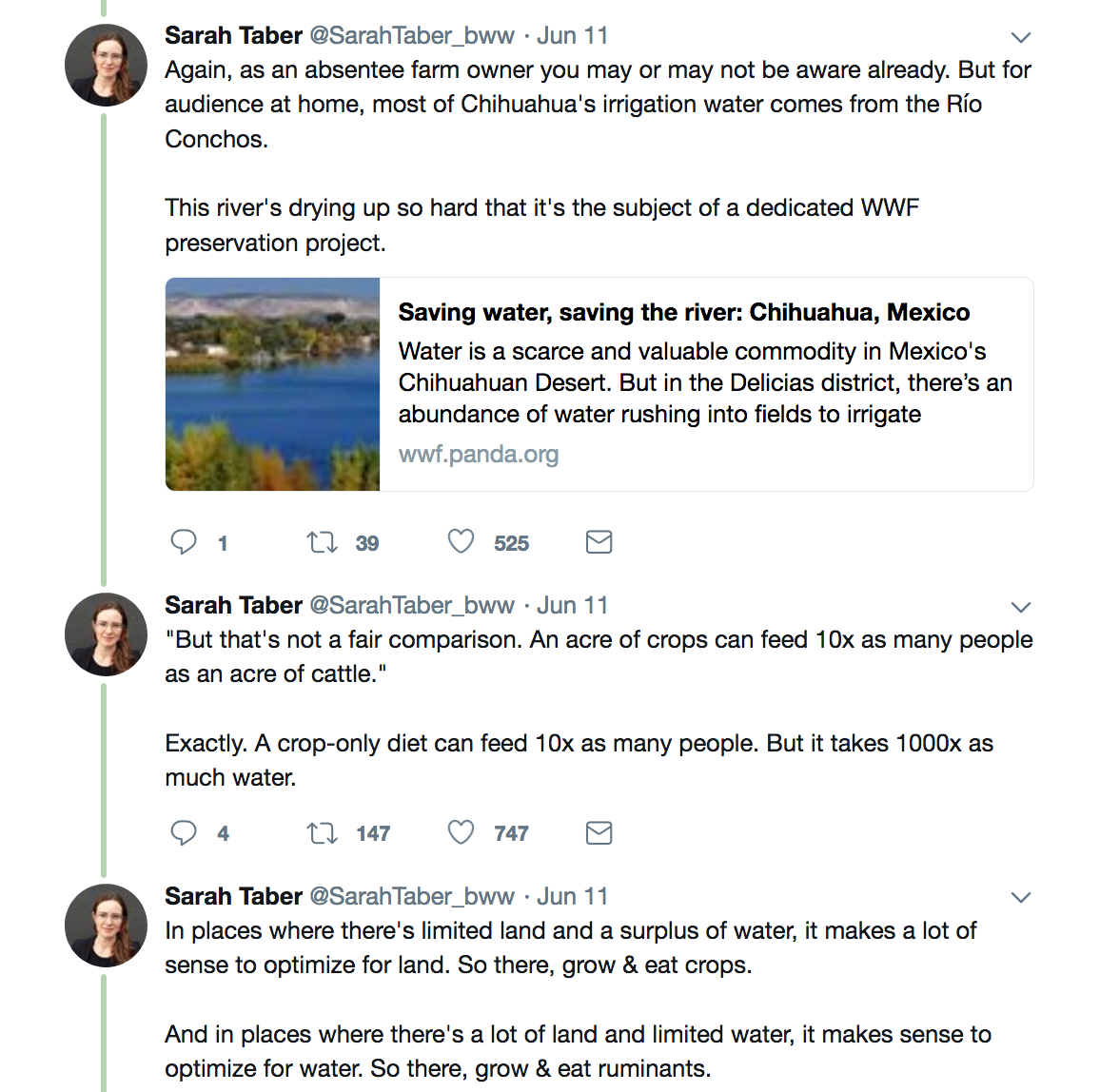Open 'Saving water, saving the river' article
The image size is (1100, 1092).
tap(683, 313)
